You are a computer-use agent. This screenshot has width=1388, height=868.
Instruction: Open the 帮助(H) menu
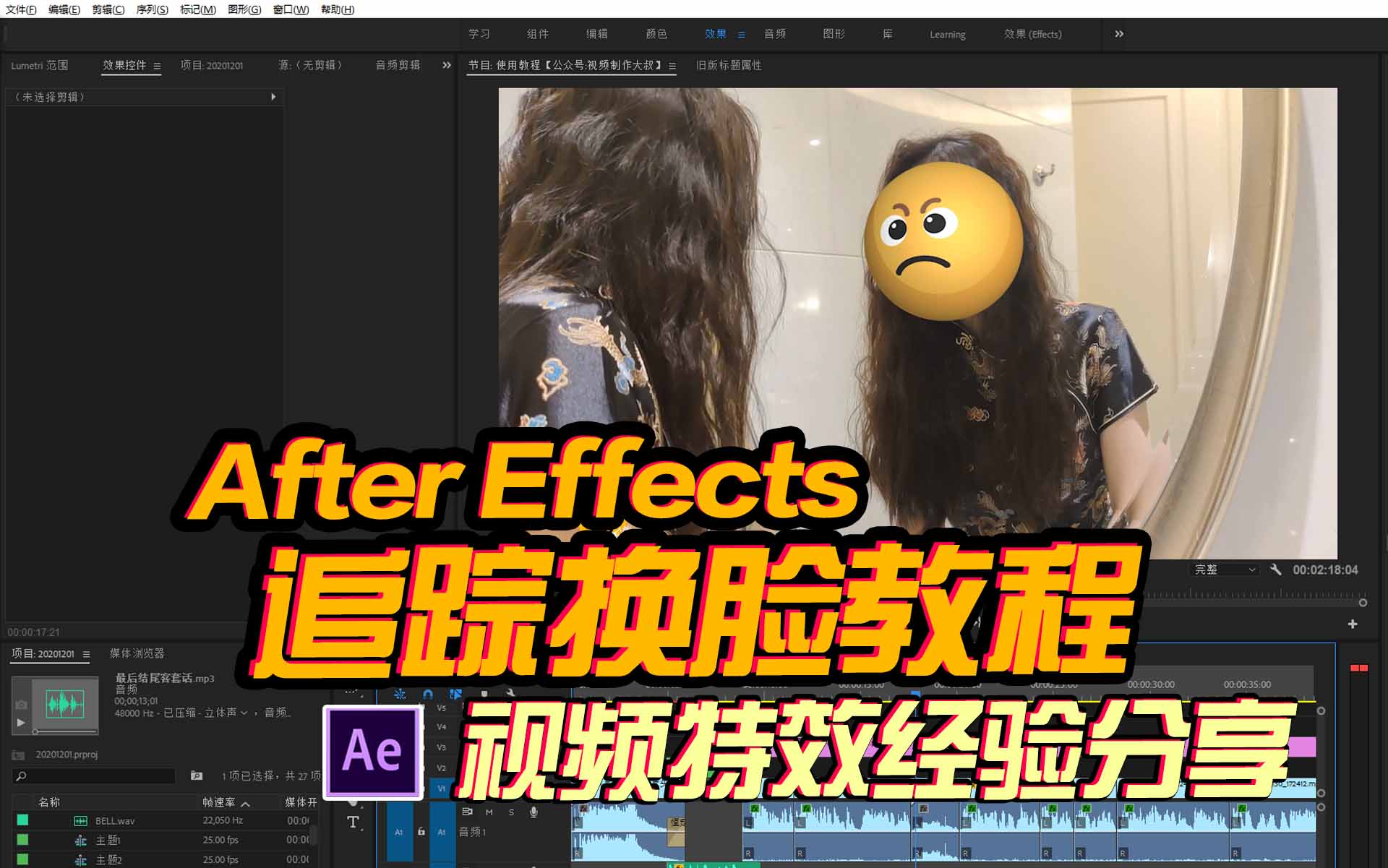coord(338,9)
